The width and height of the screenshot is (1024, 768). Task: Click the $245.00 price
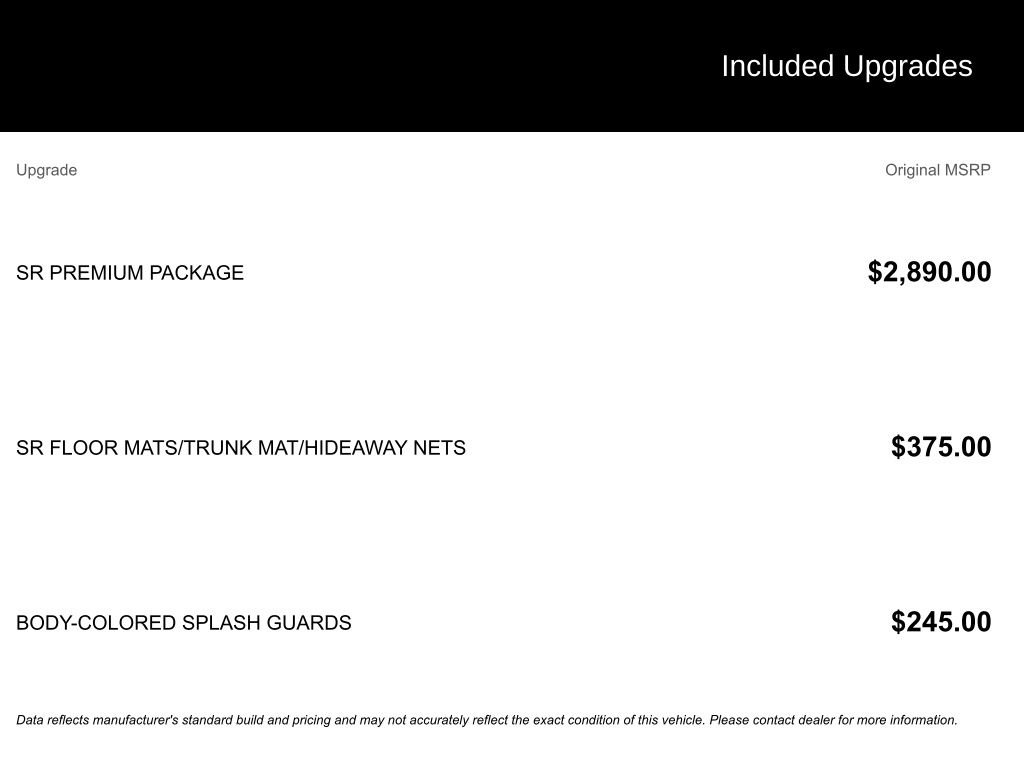point(941,622)
